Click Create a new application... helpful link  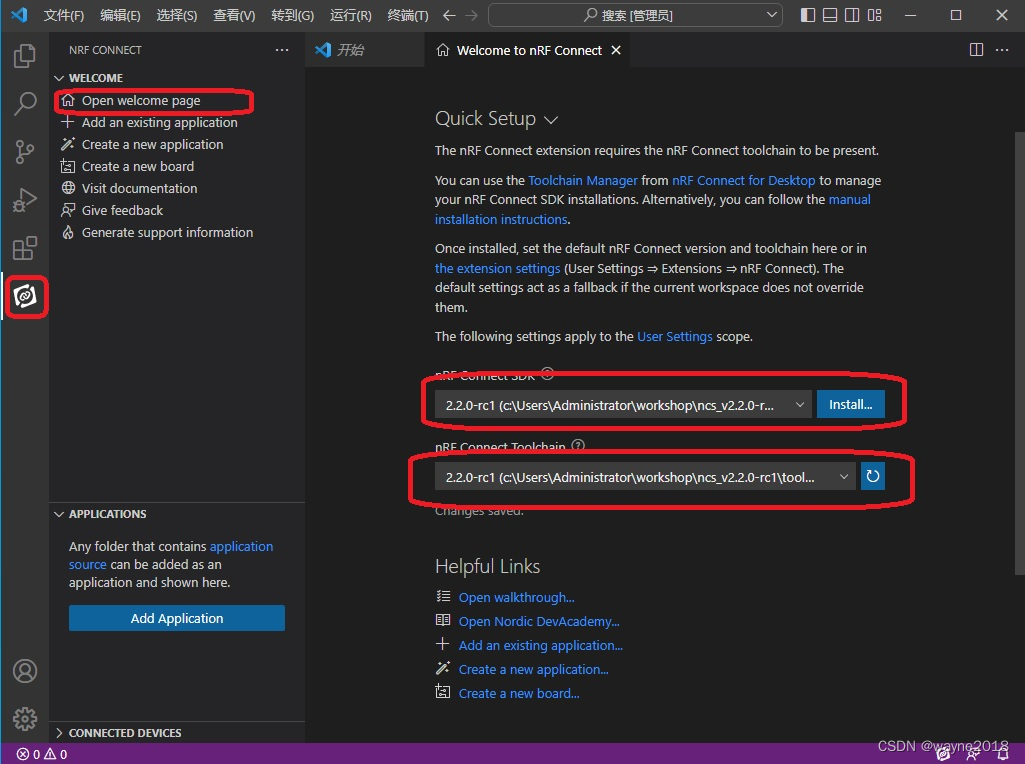point(533,670)
